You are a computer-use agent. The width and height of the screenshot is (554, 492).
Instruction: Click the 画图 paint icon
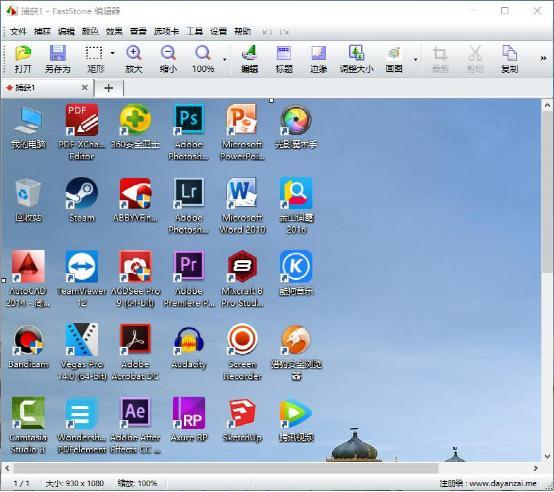pos(394,53)
